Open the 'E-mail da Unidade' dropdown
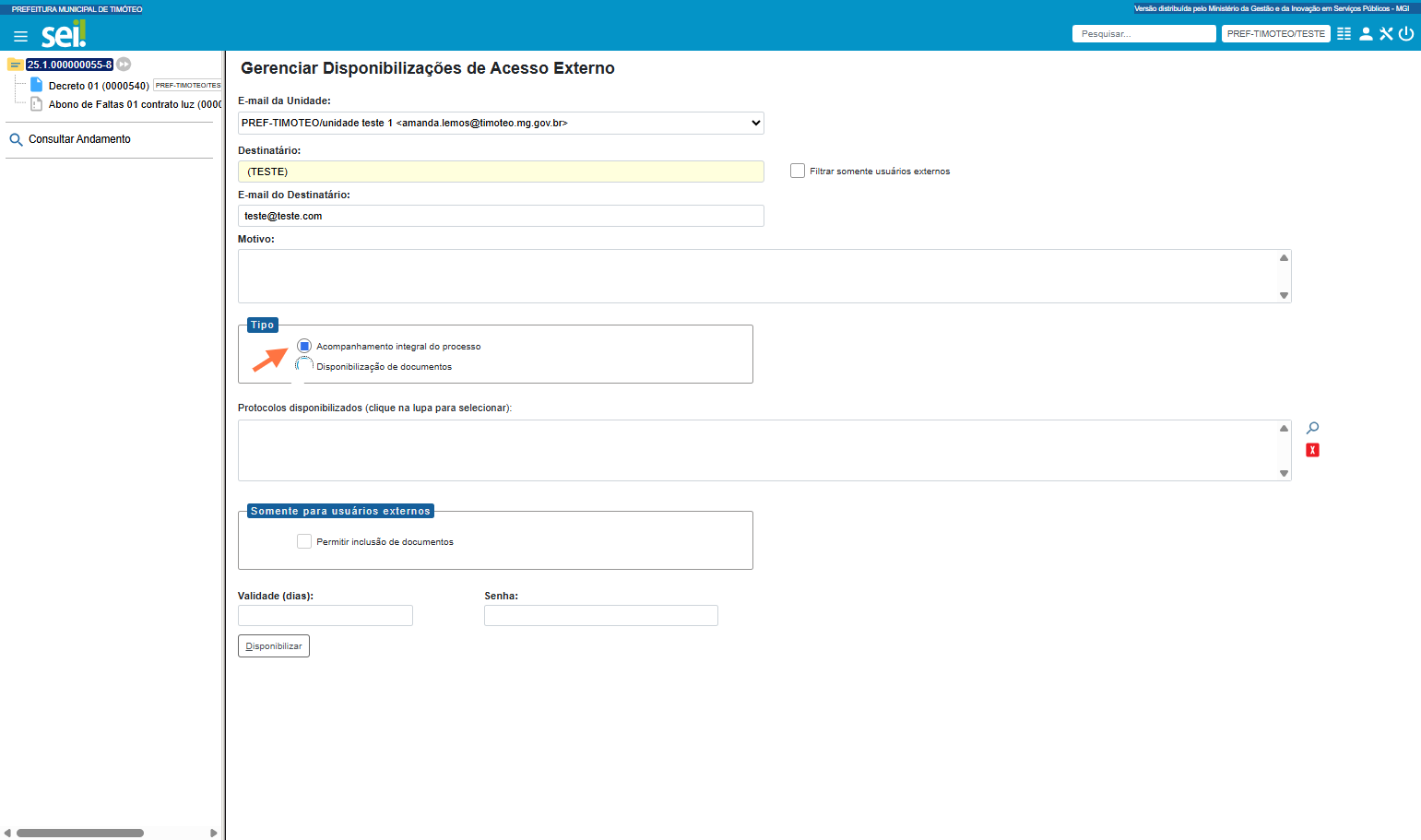The height and width of the screenshot is (840, 1421). tap(501, 123)
